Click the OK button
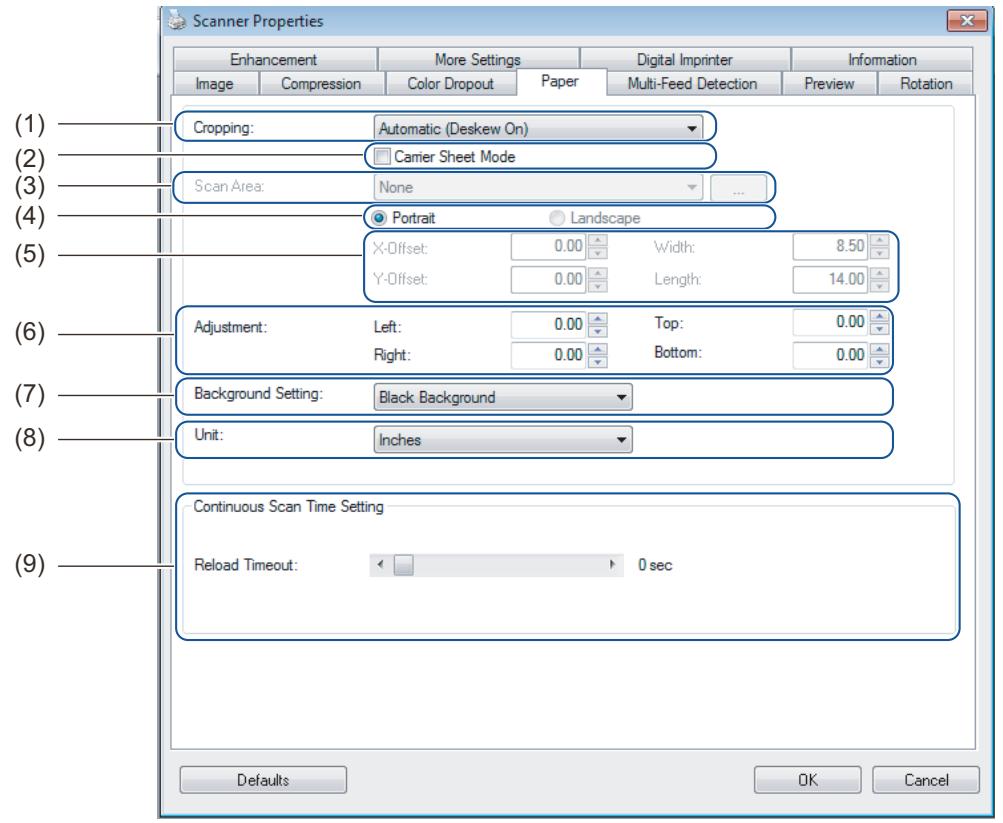The image size is (1003, 823). [x=807, y=780]
